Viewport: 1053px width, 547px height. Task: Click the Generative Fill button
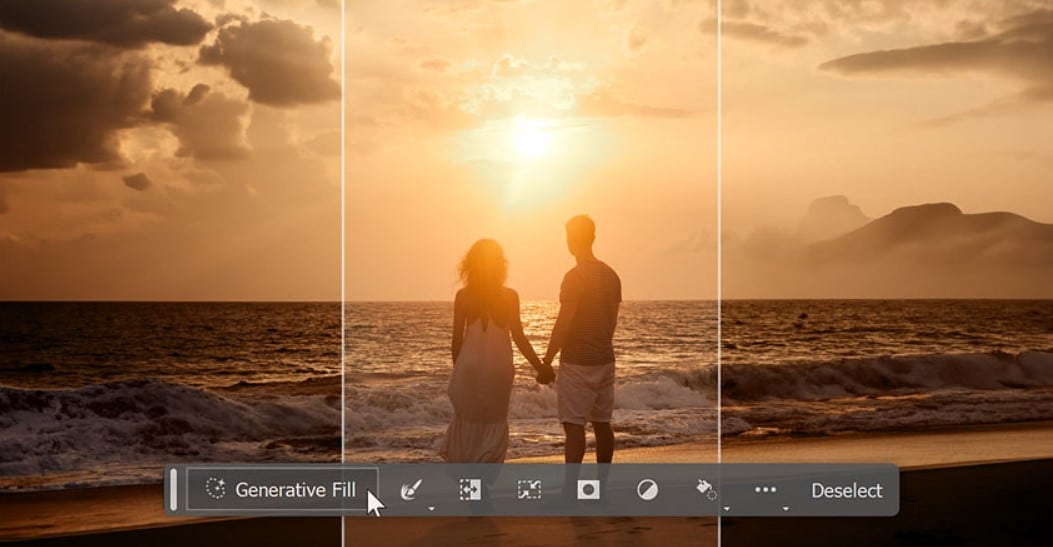coord(281,489)
